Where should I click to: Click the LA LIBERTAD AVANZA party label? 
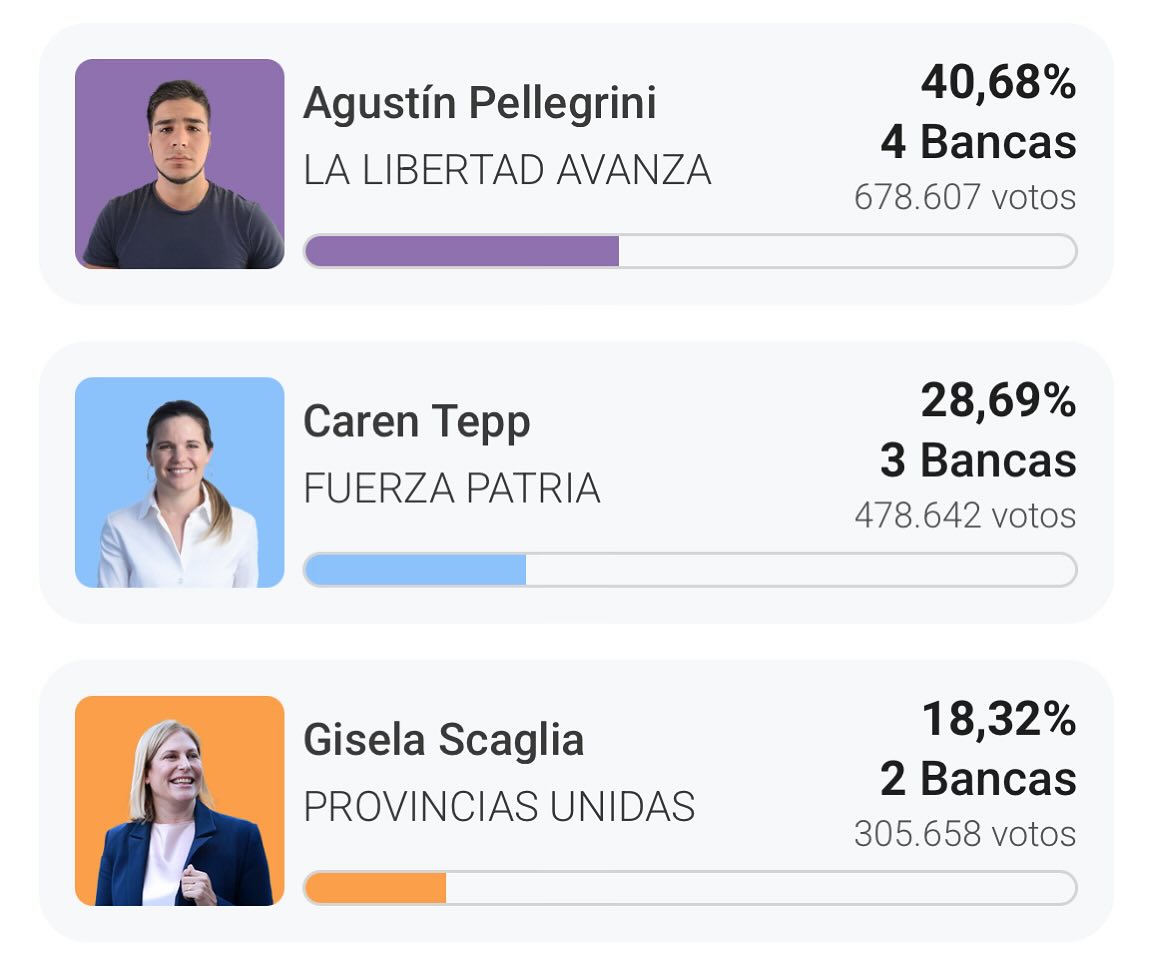point(507,171)
